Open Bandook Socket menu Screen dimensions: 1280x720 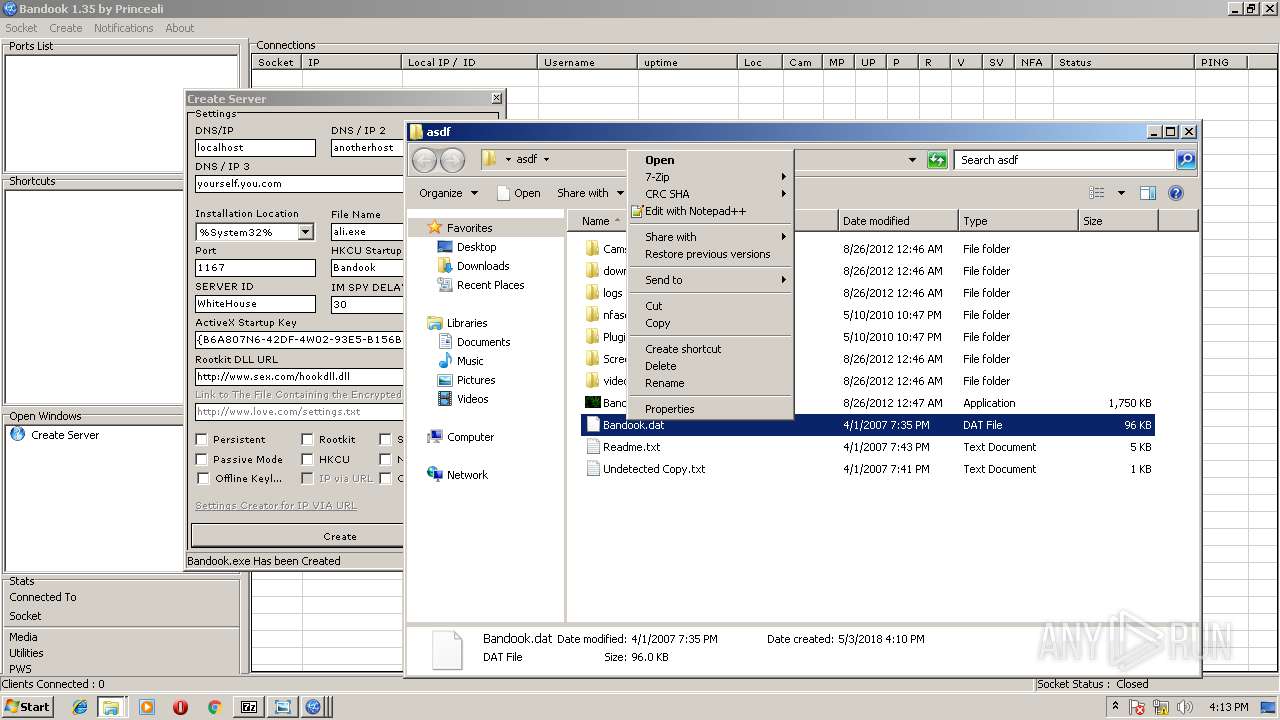click(21, 28)
